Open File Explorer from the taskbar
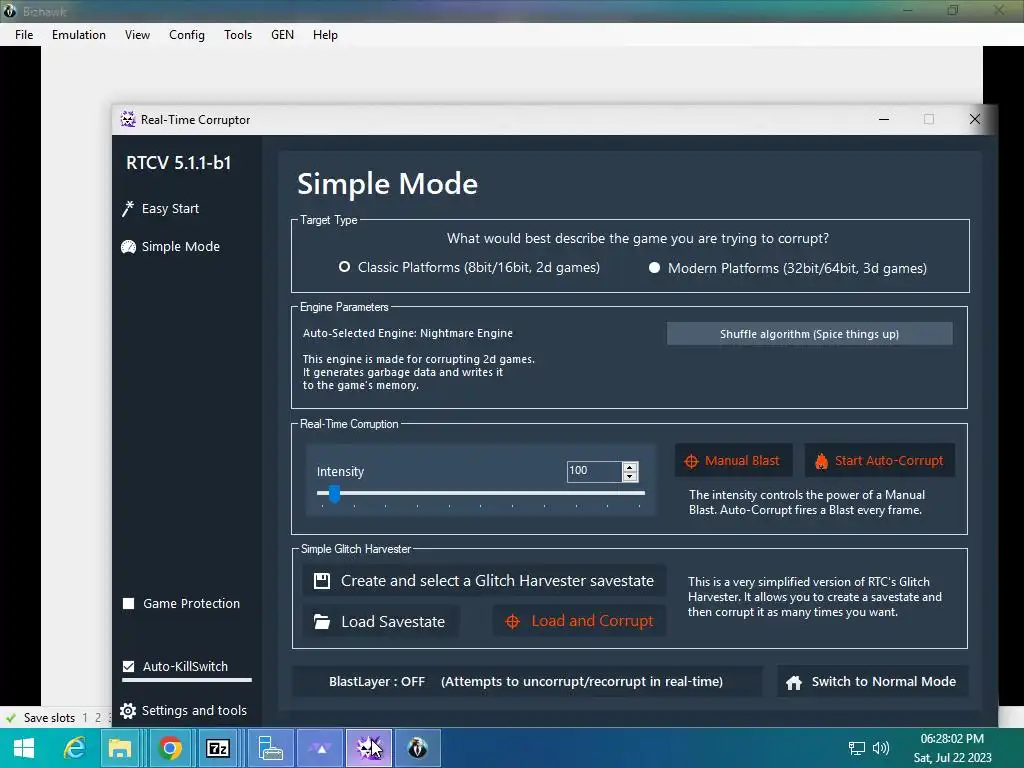1024x768 pixels. [x=120, y=748]
